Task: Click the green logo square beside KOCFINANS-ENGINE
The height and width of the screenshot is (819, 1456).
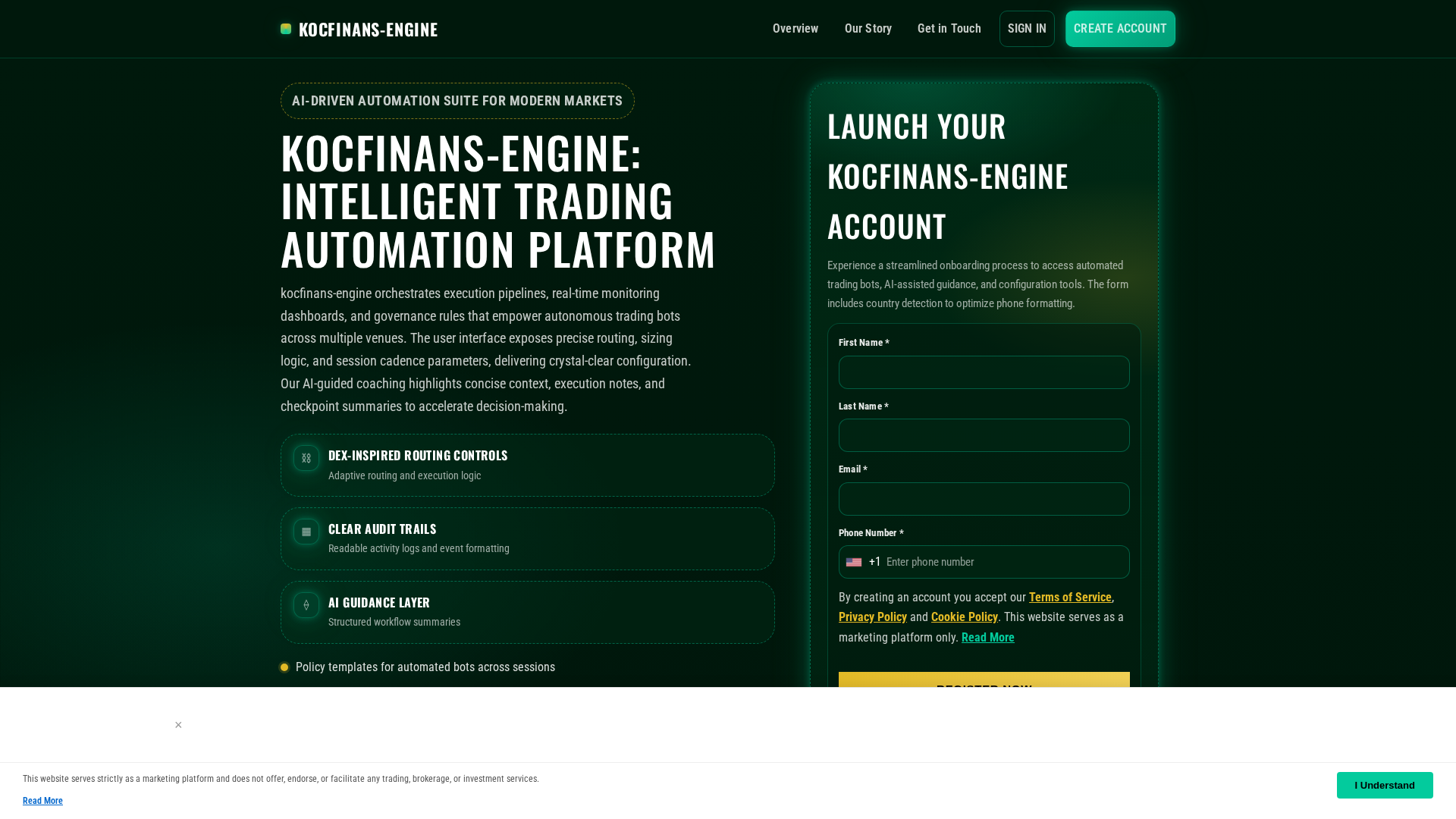Action: (x=286, y=29)
